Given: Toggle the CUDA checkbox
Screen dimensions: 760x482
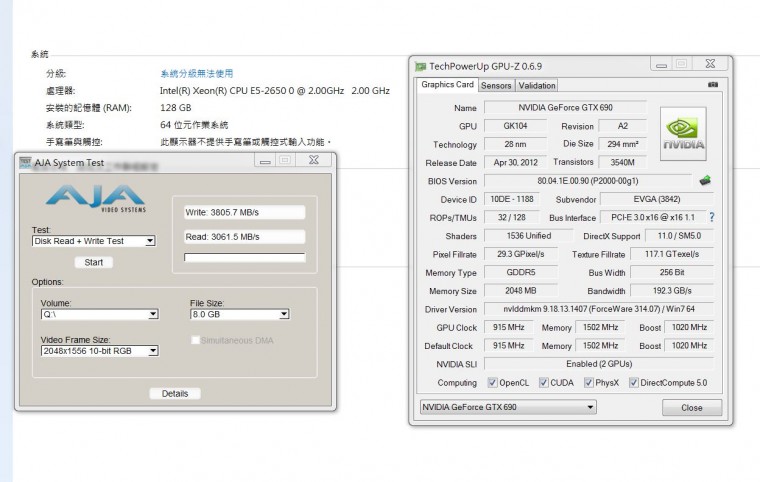Looking at the screenshot, I should tap(543, 383).
